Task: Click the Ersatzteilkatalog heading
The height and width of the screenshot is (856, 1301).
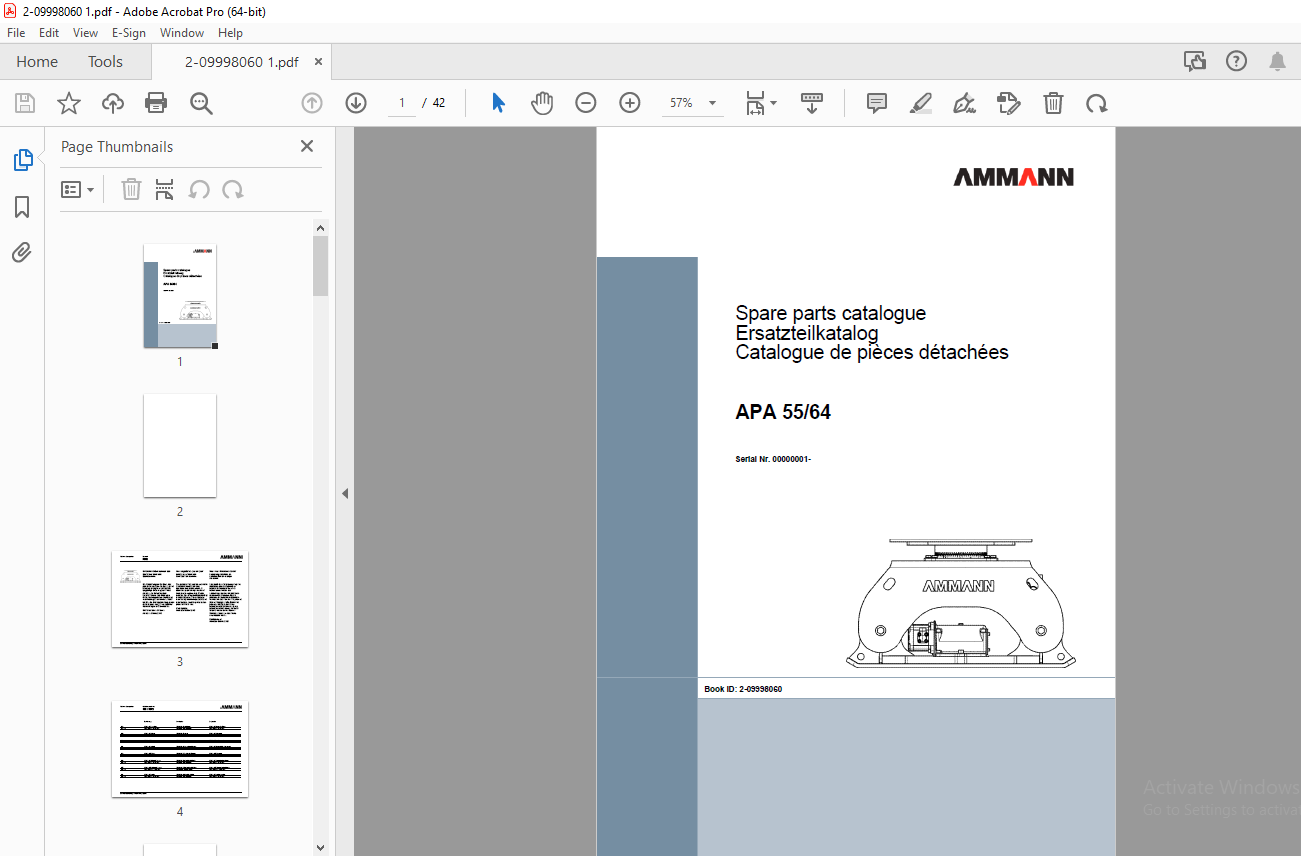Action: click(x=807, y=333)
